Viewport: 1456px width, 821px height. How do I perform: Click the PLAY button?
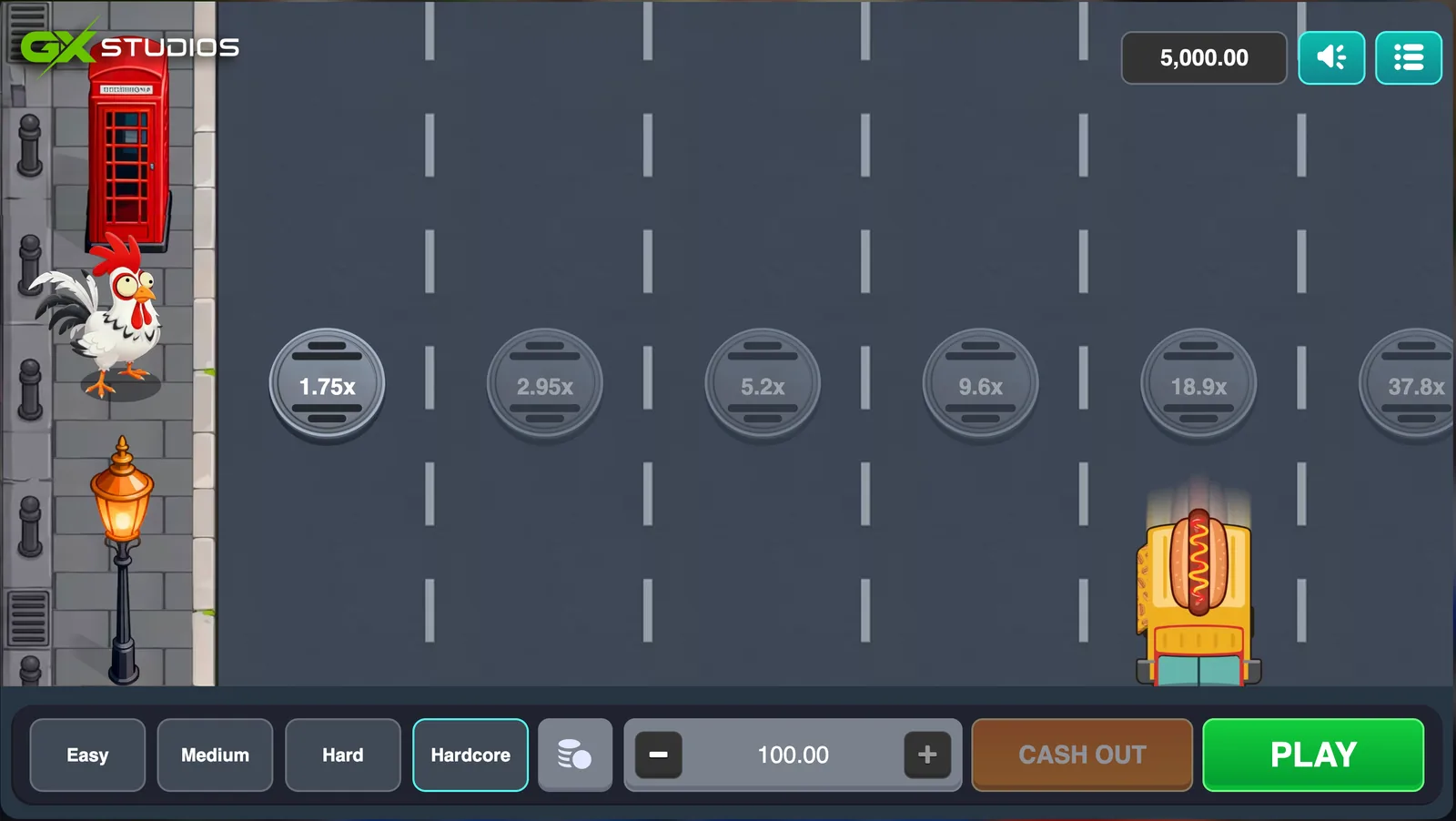(1313, 755)
